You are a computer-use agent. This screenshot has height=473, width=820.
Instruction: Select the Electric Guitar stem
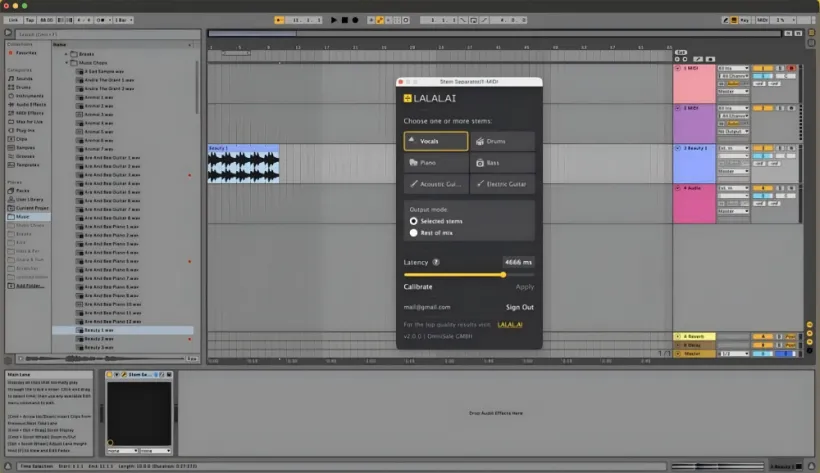click(x=503, y=184)
